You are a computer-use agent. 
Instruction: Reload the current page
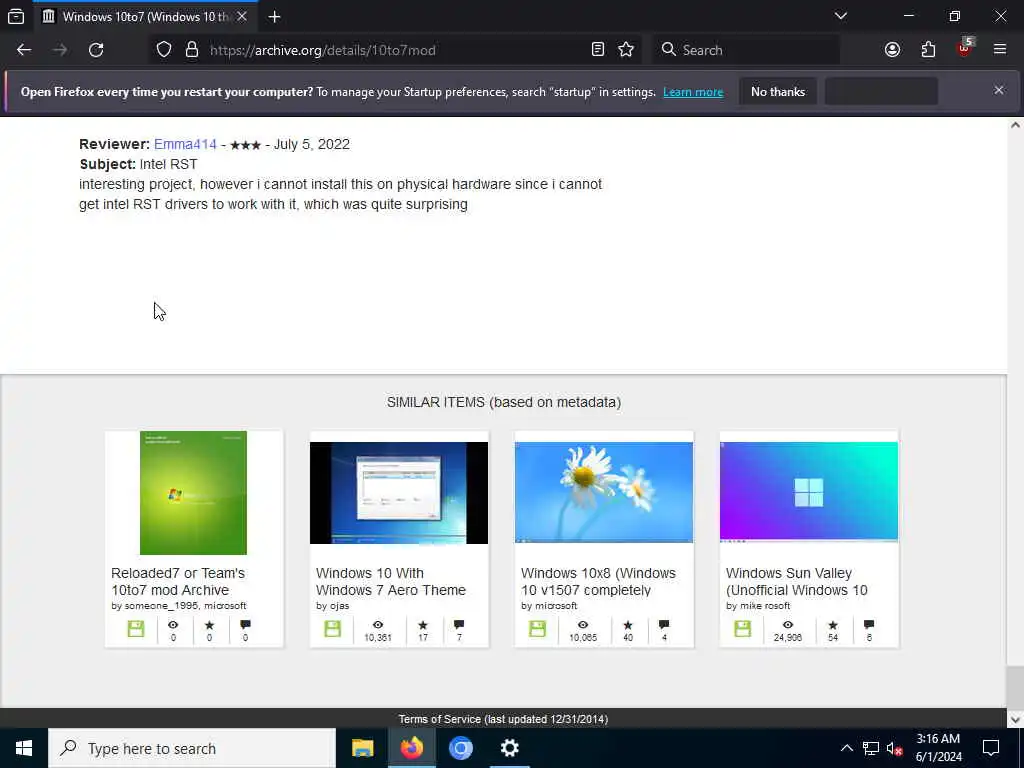coord(96,50)
